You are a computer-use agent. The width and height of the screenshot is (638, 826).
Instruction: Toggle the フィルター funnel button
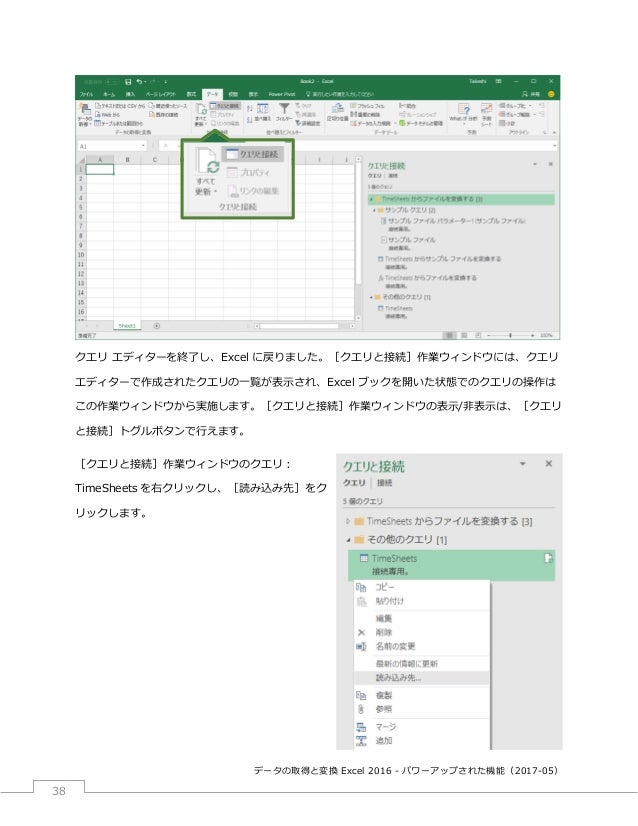click(284, 113)
